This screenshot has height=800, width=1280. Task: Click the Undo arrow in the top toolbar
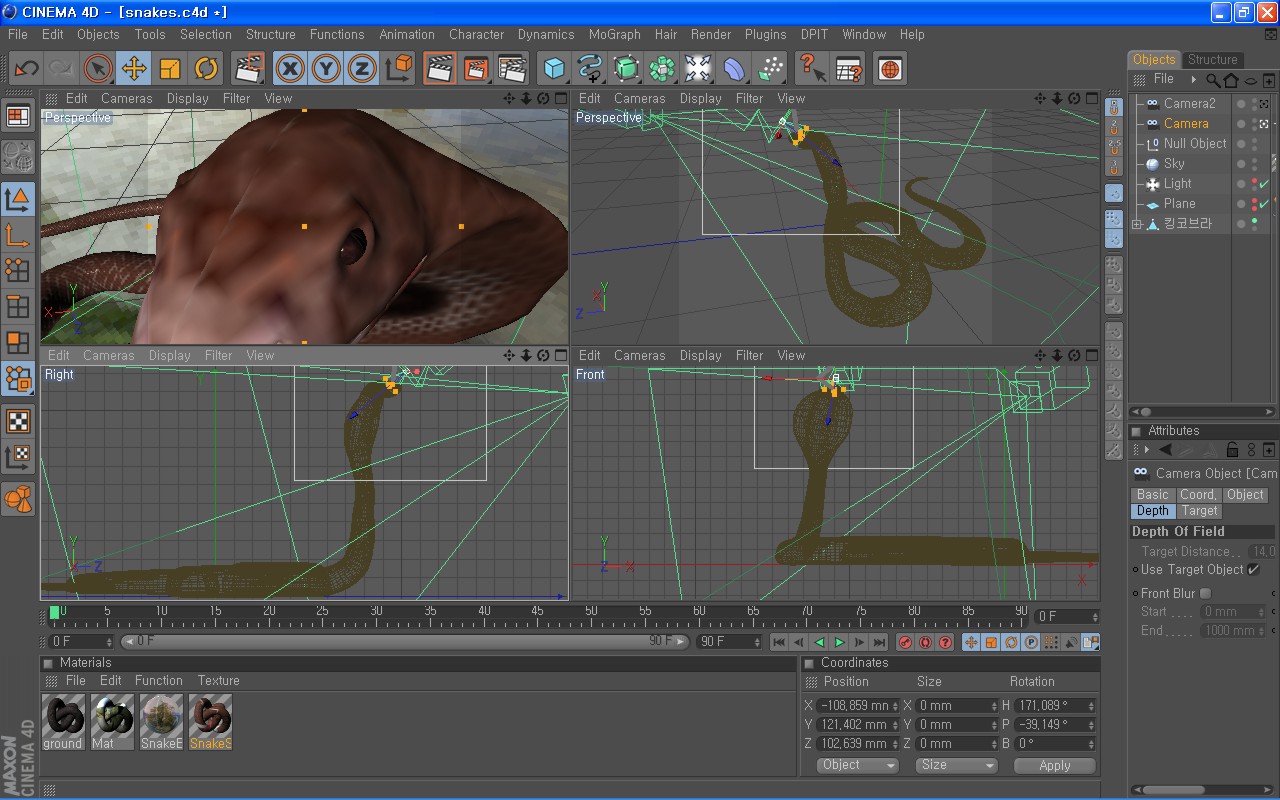click(27, 69)
